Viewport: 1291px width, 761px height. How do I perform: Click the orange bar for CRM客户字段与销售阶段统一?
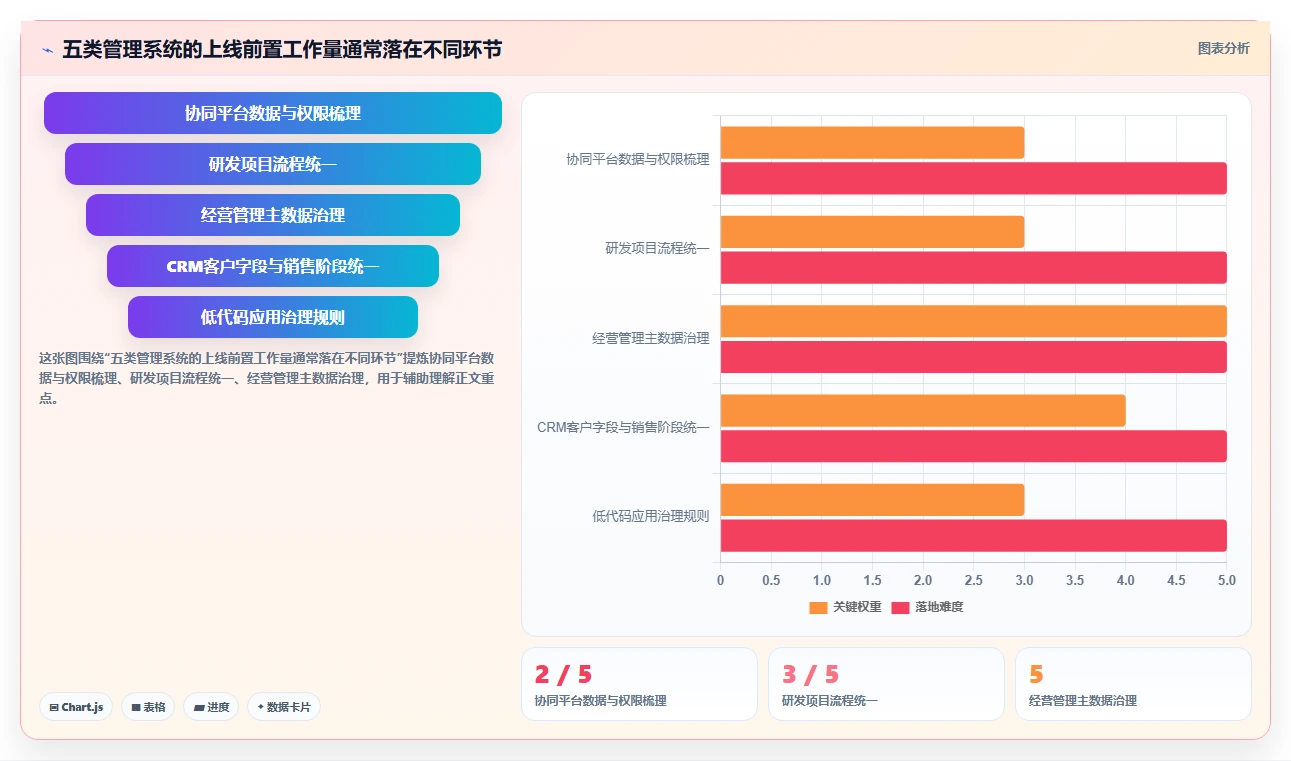click(x=923, y=410)
